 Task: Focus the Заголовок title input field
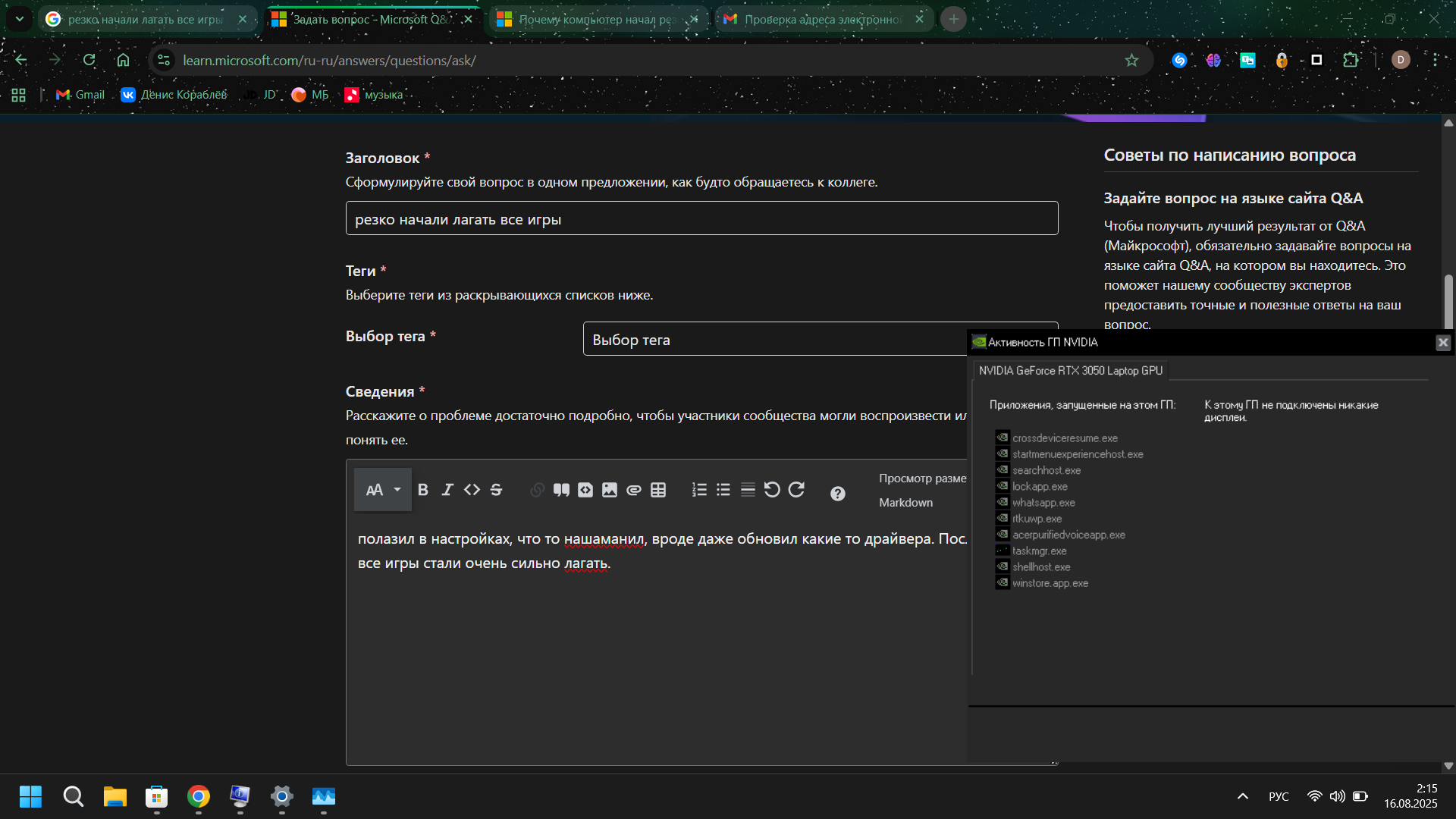[701, 218]
